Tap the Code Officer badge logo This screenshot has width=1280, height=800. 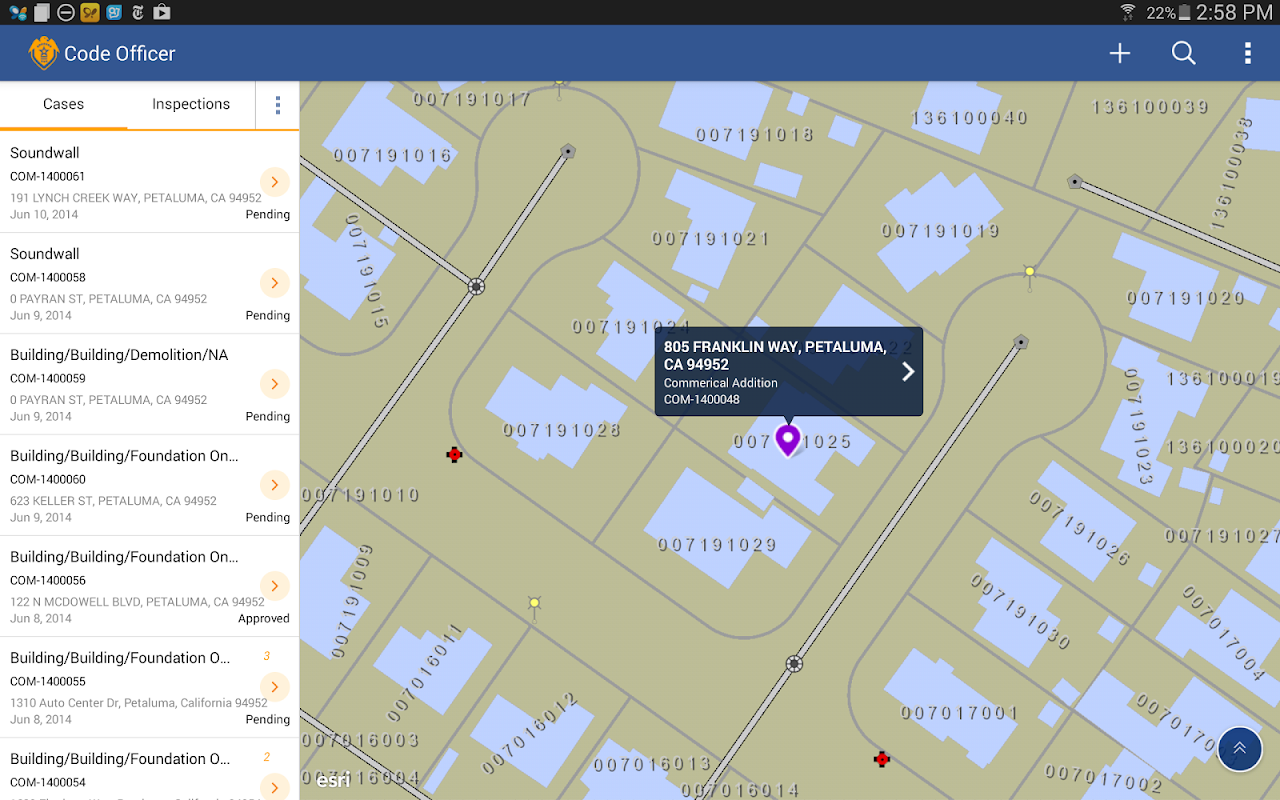click(43, 53)
